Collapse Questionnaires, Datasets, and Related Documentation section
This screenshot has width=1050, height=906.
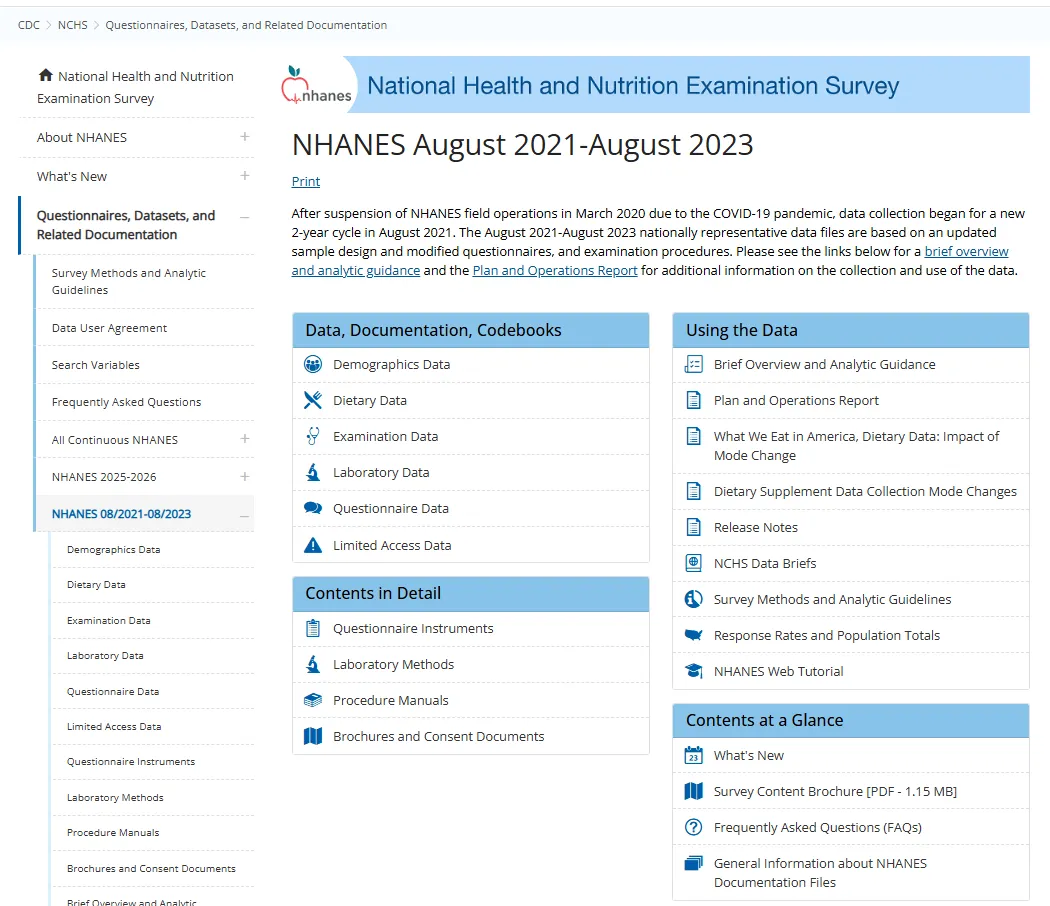click(x=245, y=217)
